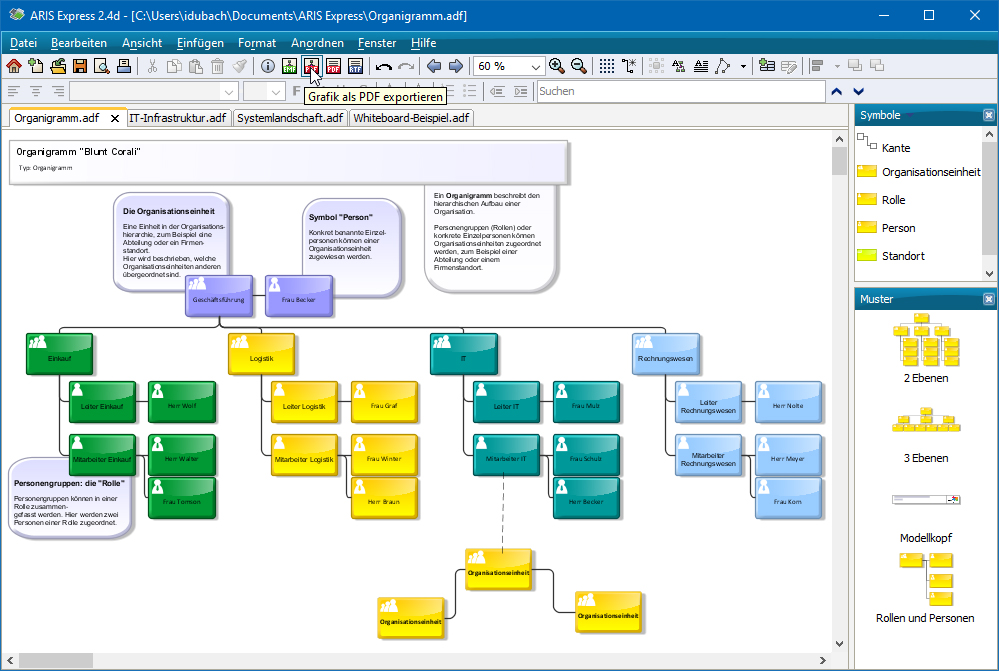
Task: Click the cut scissors icon
Action: click(152, 66)
